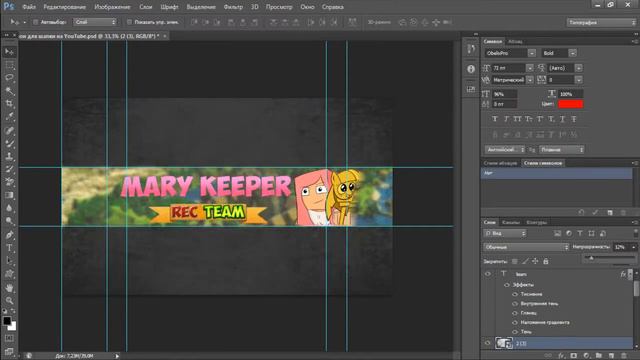Switch to the Абзац tab
Viewport: 640px width, 360px height.
[515, 42]
